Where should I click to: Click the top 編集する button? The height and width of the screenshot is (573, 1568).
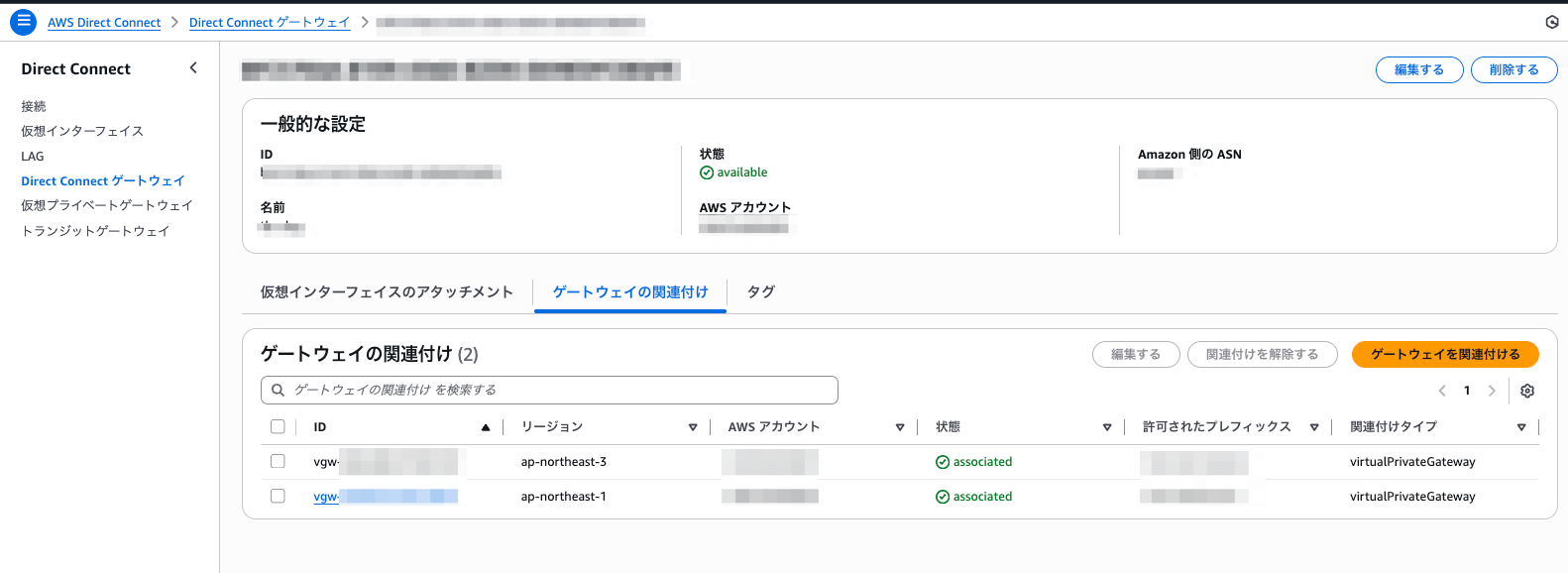pyautogui.click(x=1419, y=69)
